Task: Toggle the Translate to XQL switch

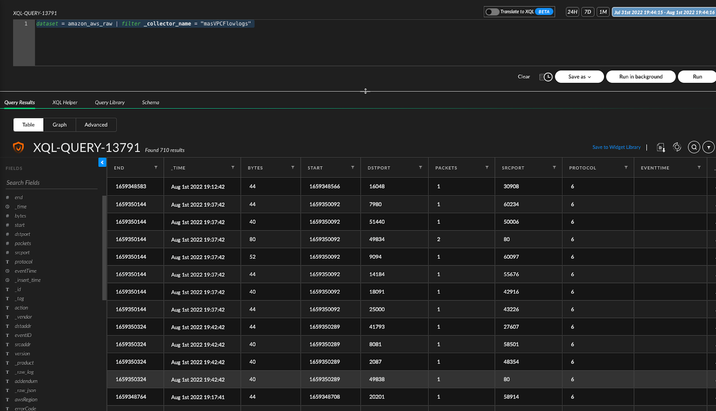Action: tap(492, 12)
